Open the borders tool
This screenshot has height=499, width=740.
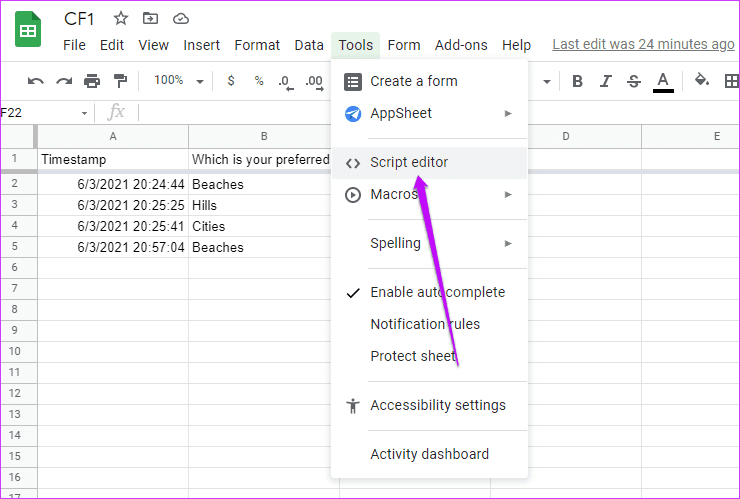[732, 81]
